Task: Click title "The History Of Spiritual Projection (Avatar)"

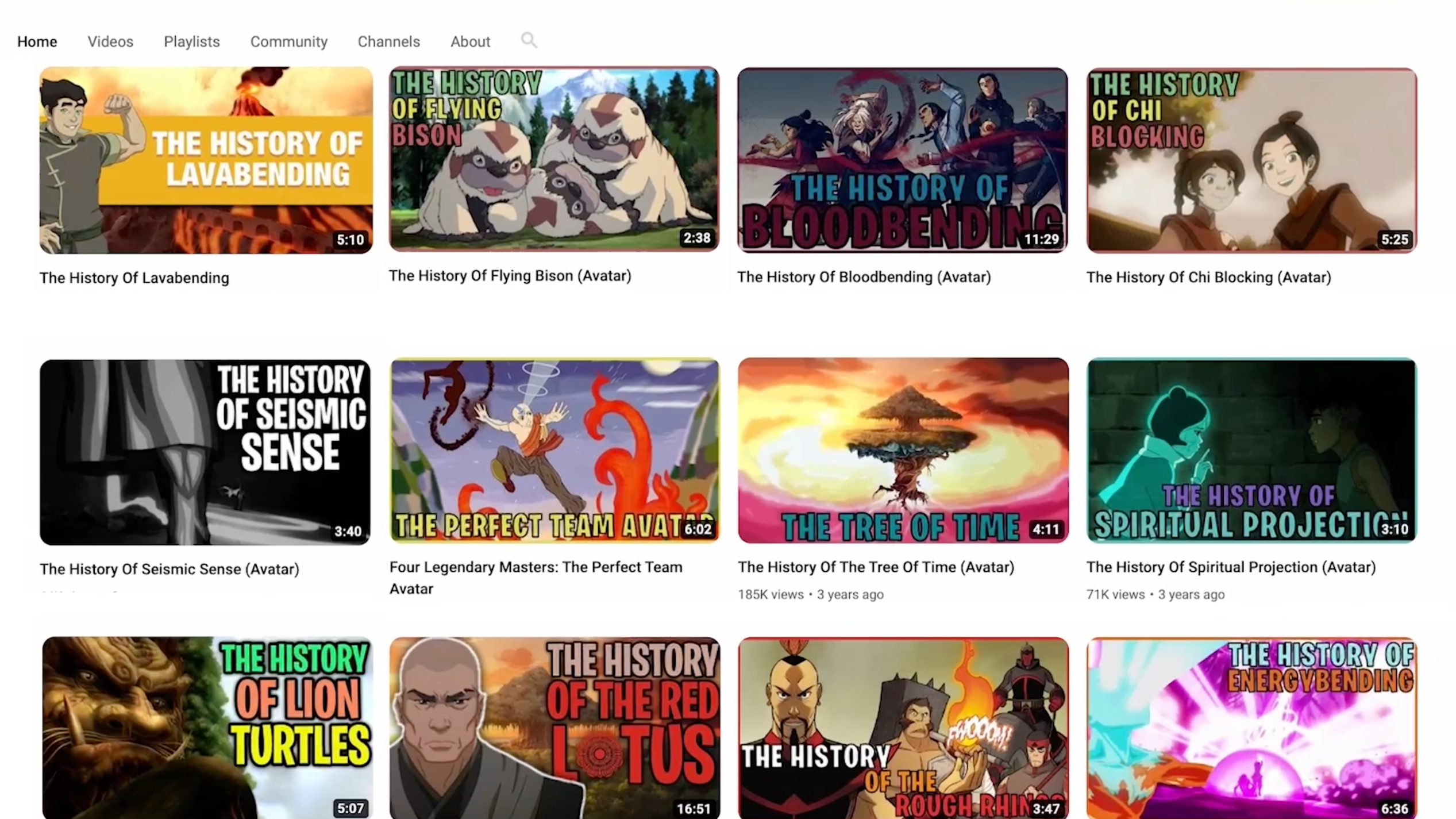Action: pyautogui.click(x=1231, y=567)
